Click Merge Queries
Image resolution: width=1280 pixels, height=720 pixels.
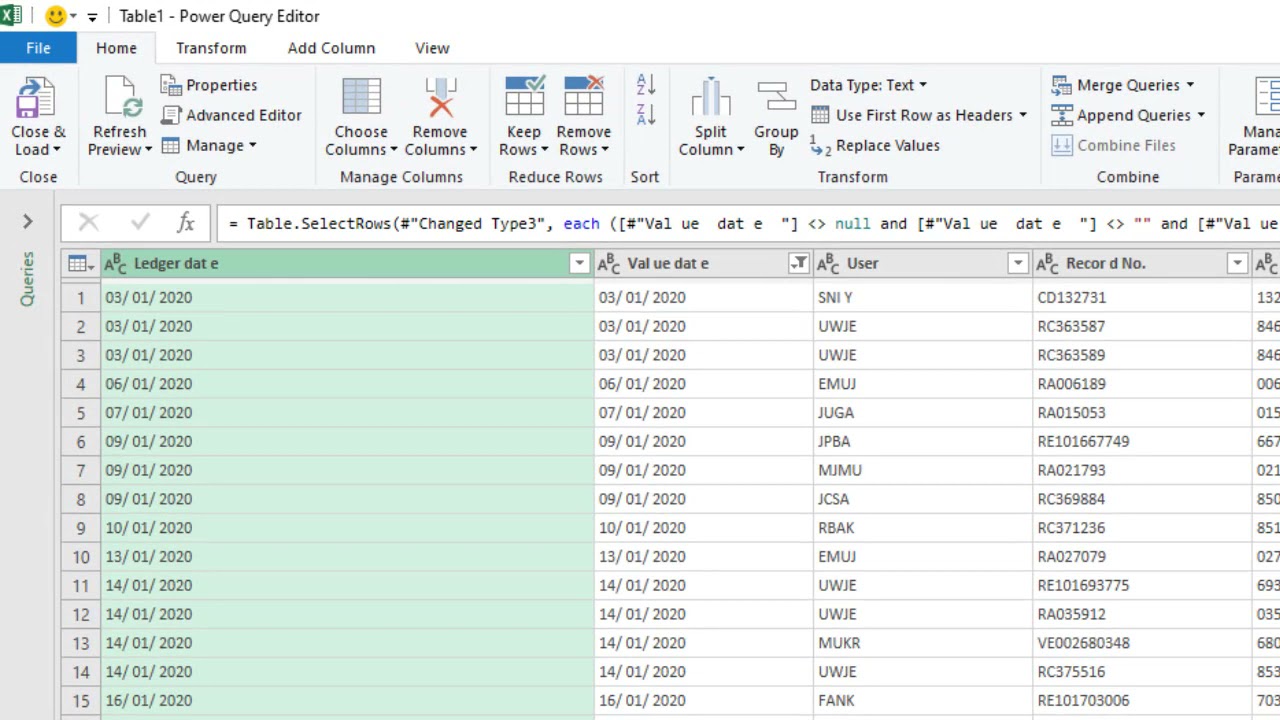coord(1128,85)
